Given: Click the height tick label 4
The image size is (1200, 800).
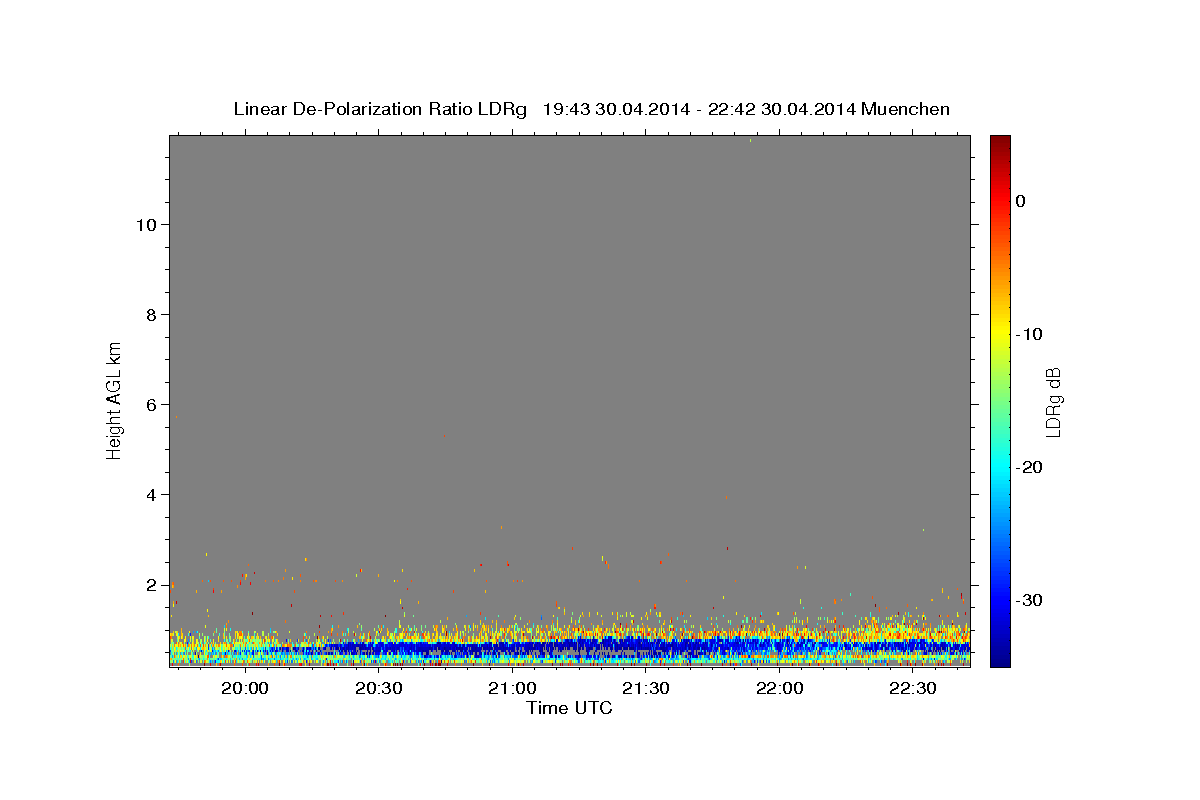Looking at the screenshot, I should coord(151,495).
